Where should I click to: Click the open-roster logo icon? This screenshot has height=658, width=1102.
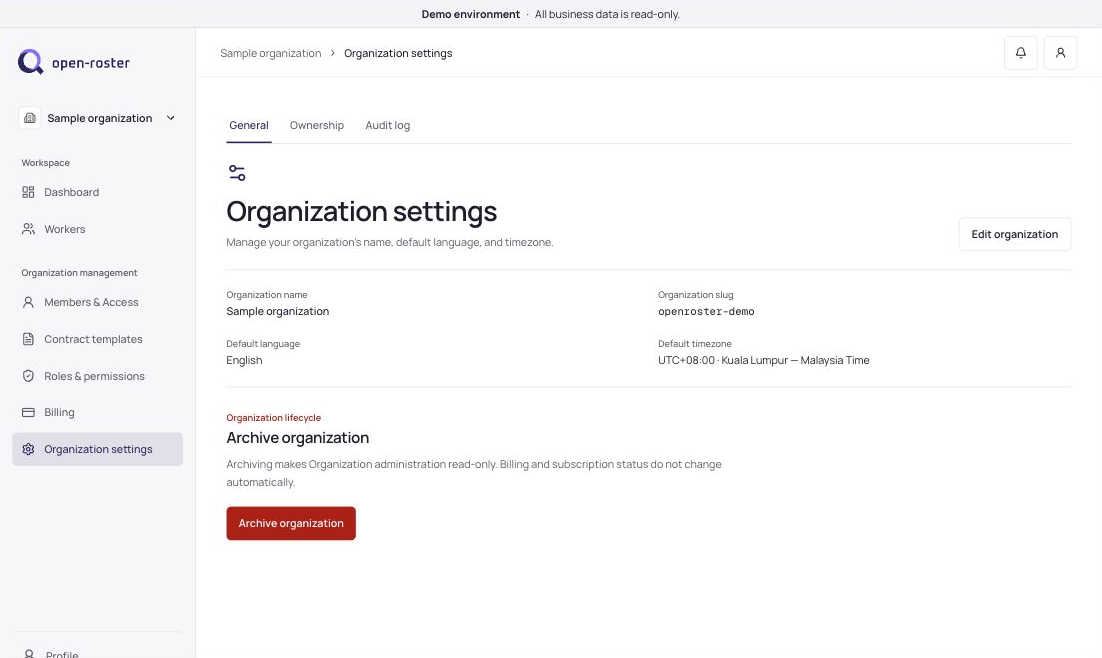coord(30,62)
